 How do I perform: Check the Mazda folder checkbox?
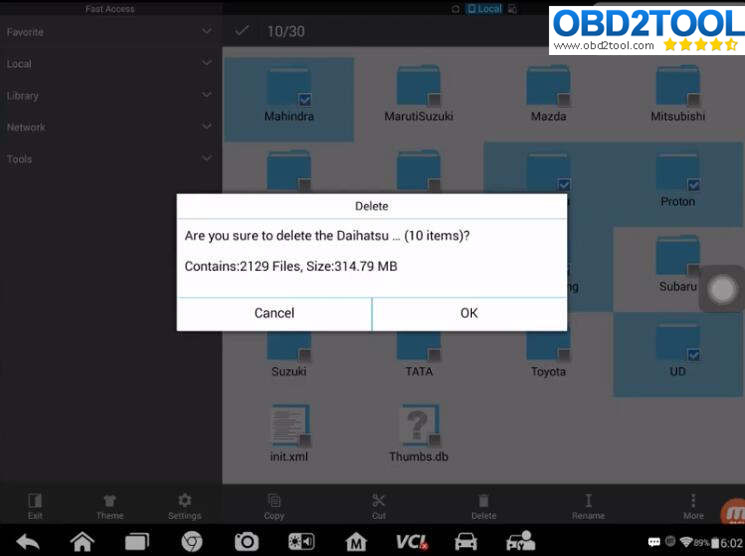(x=564, y=100)
